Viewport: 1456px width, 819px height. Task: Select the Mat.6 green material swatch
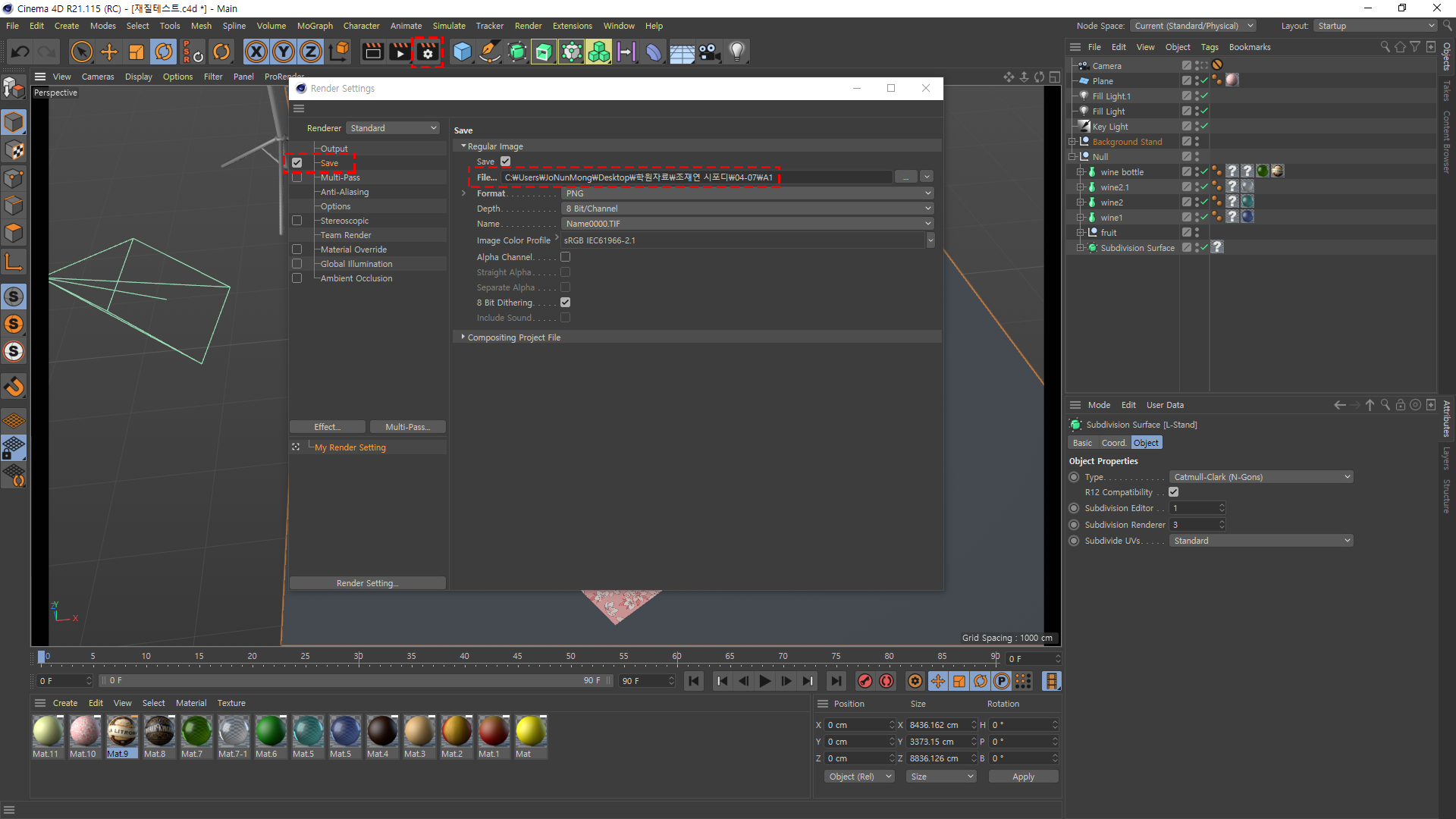[270, 732]
